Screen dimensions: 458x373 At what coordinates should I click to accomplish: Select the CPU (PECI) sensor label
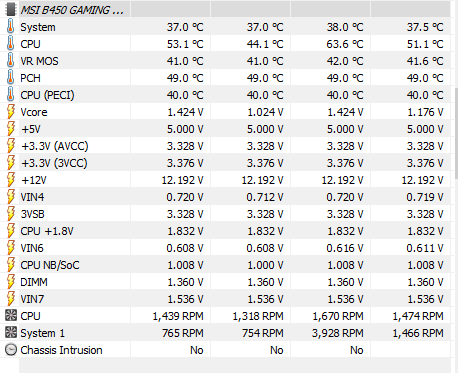click(x=47, y=95)
